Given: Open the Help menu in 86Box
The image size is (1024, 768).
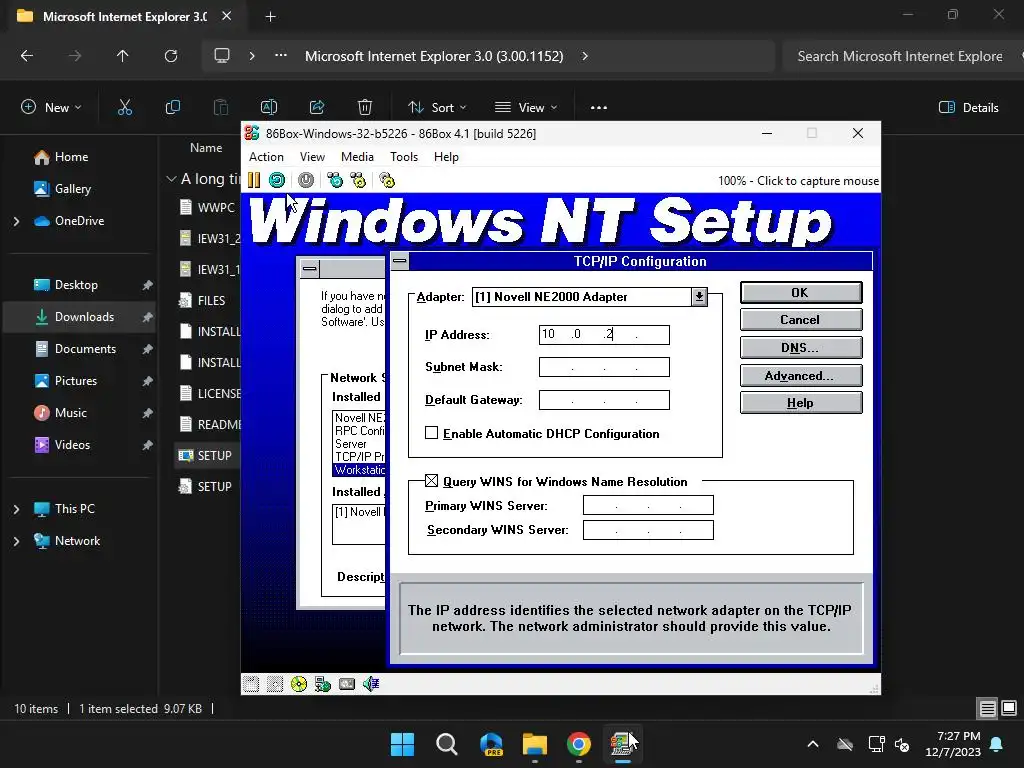Looking at the screenshot, I should (446, 157).
